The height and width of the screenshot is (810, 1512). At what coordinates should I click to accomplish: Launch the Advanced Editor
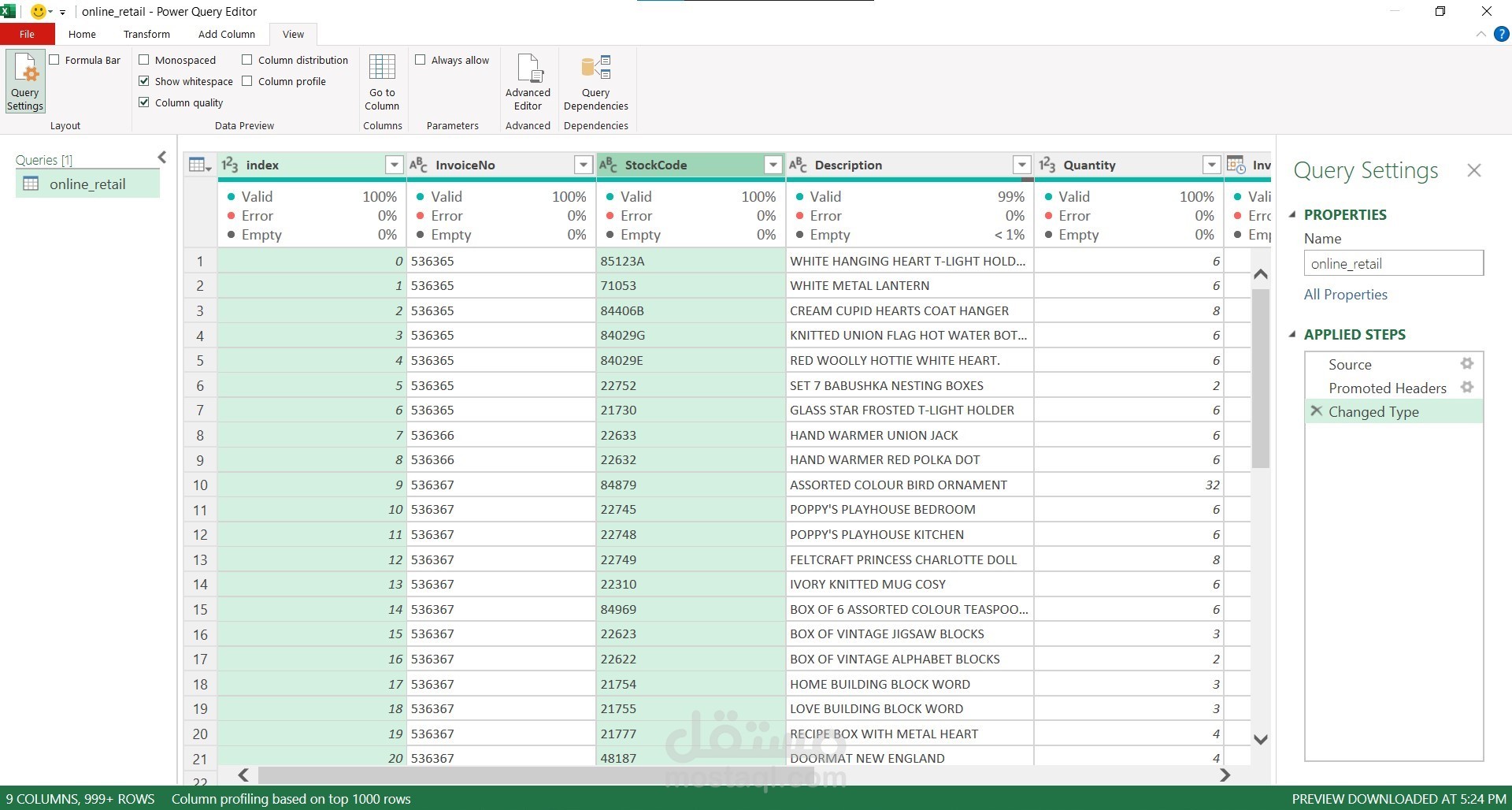528,82
